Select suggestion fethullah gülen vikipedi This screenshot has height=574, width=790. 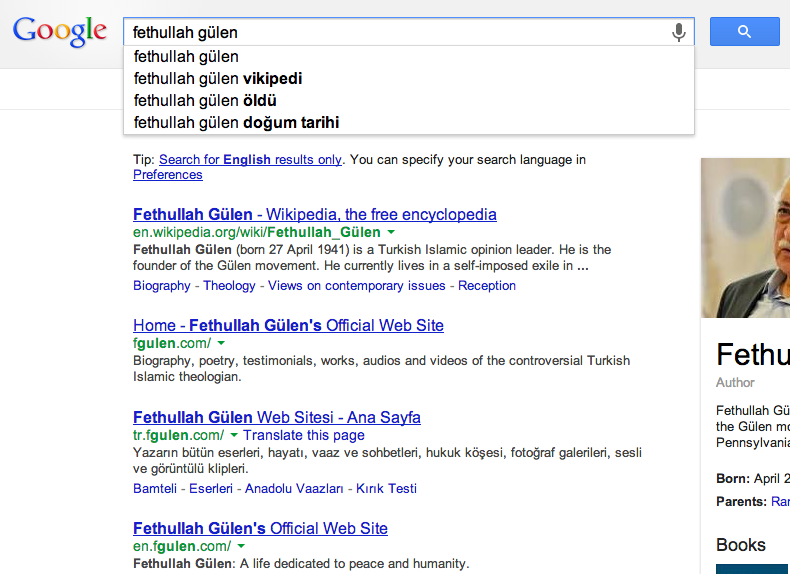409,79
